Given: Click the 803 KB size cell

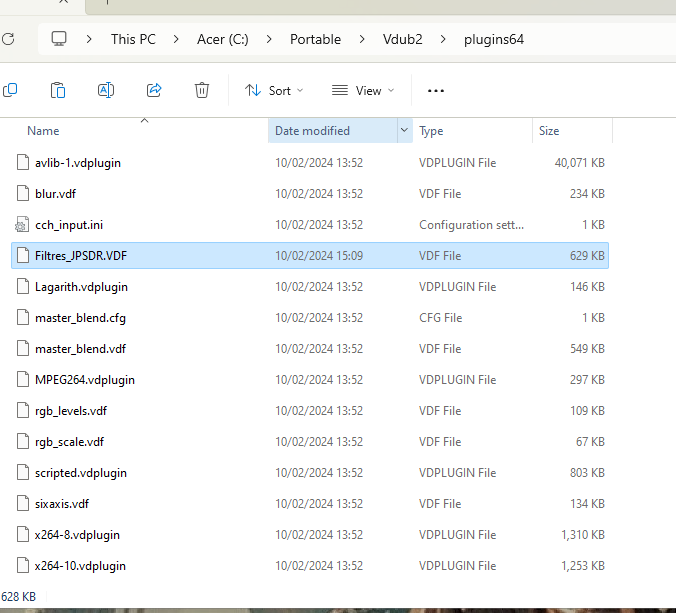Looking at the screenshot, I should 587,473.
